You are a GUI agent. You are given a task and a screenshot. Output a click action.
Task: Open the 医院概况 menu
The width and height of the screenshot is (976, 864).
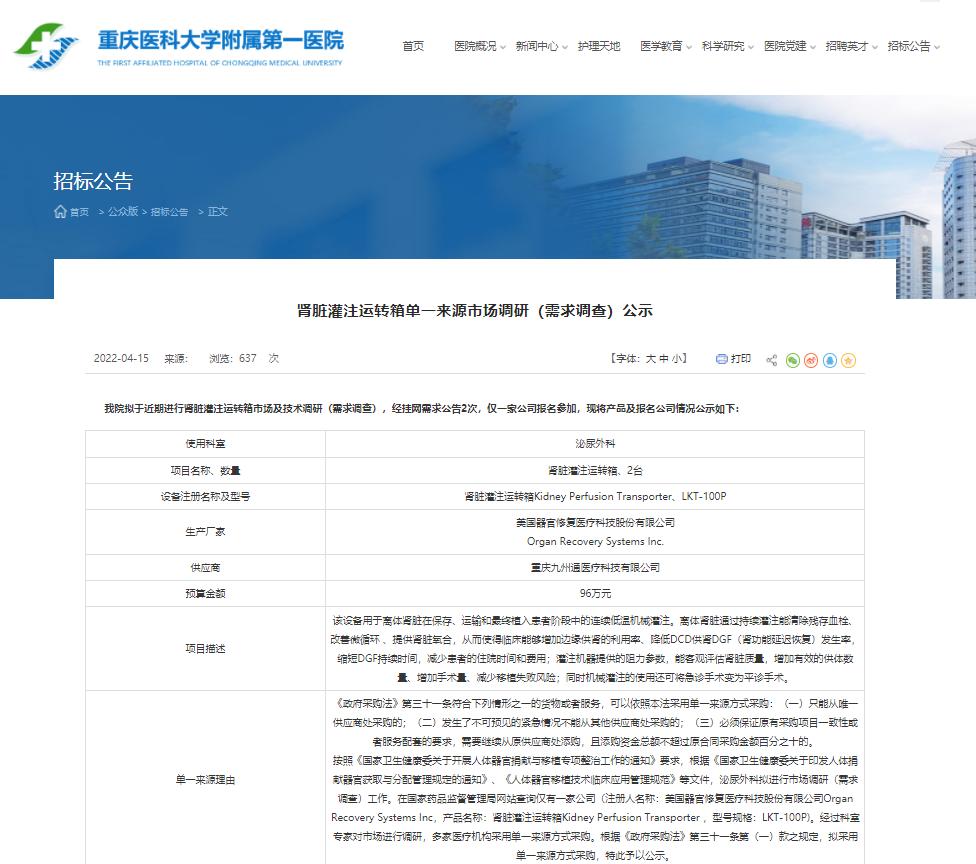[x=476, y=46]
